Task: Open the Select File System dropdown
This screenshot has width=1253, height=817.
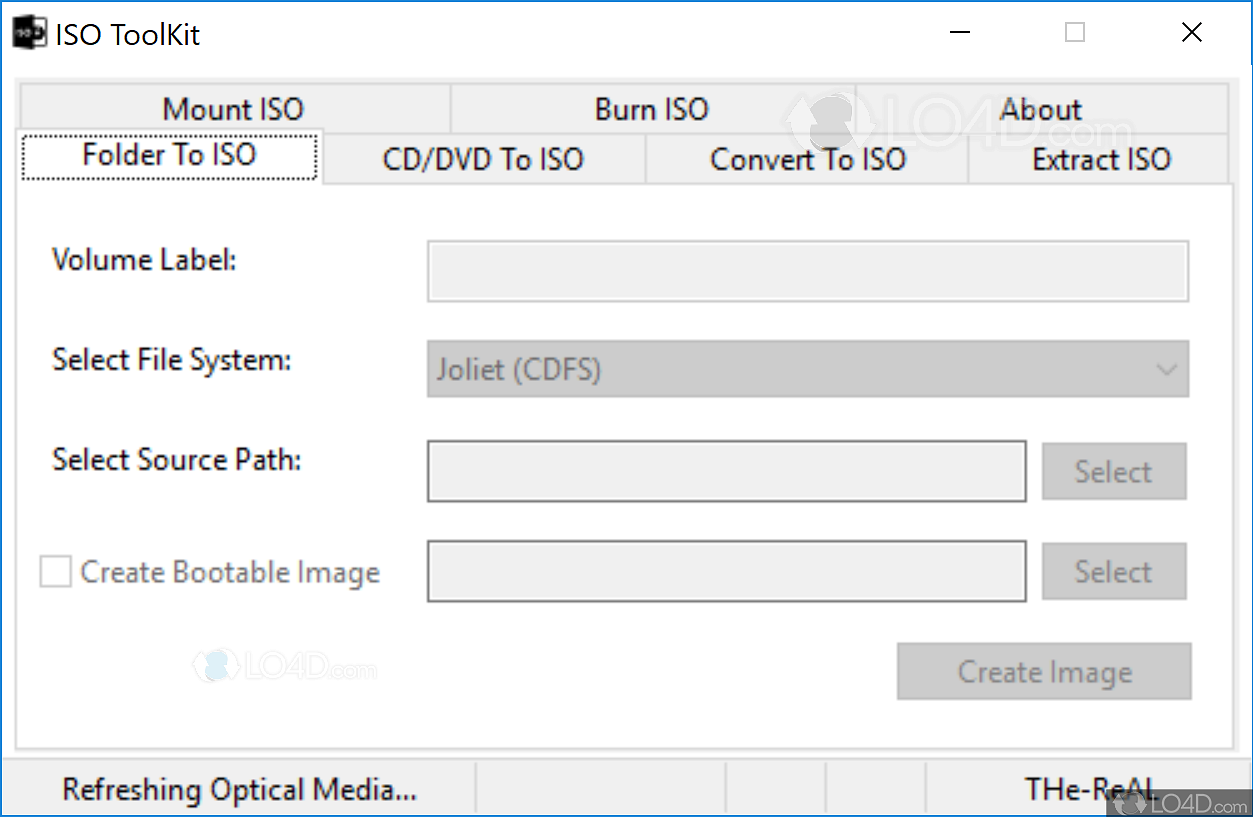Action: click(x=807, y=369)
